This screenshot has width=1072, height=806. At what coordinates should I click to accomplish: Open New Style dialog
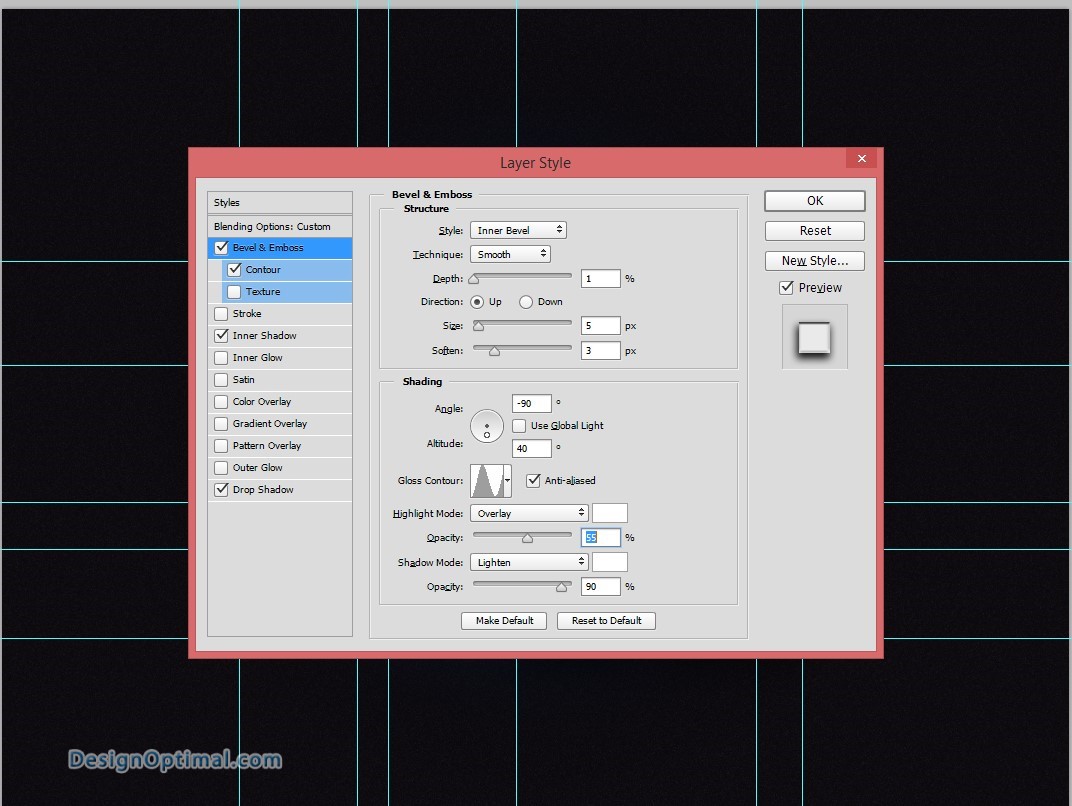point(814,261)
